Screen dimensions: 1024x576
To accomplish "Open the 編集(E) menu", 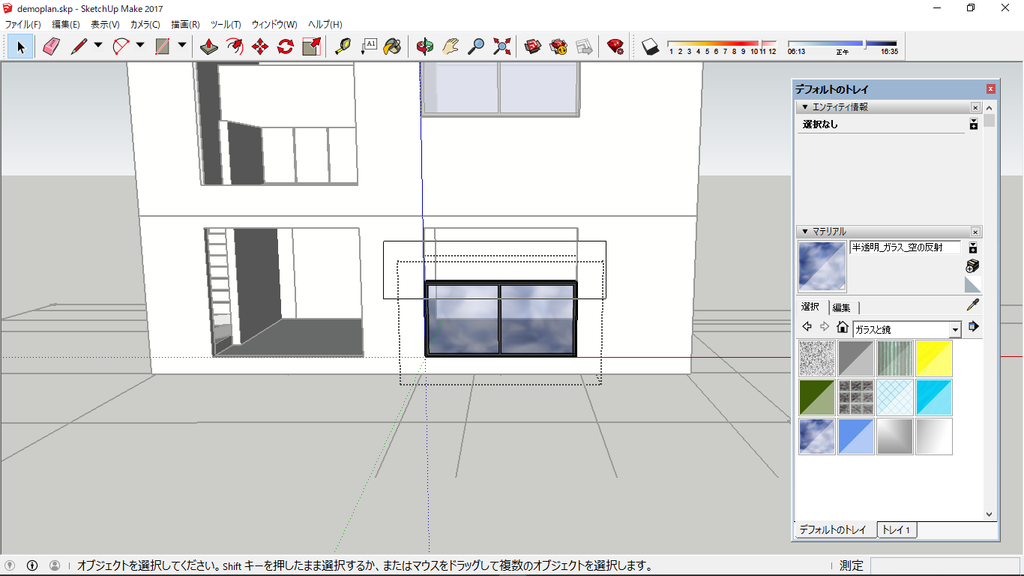I will click(x=66, y=24).
